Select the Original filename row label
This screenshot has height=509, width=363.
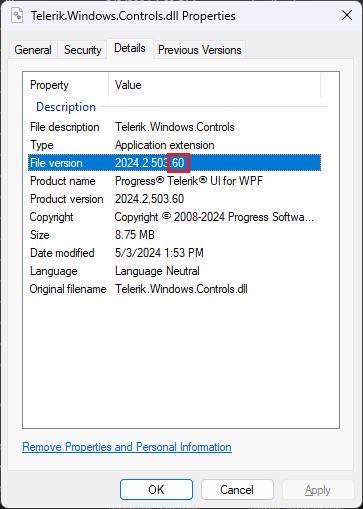click(68, 289)
